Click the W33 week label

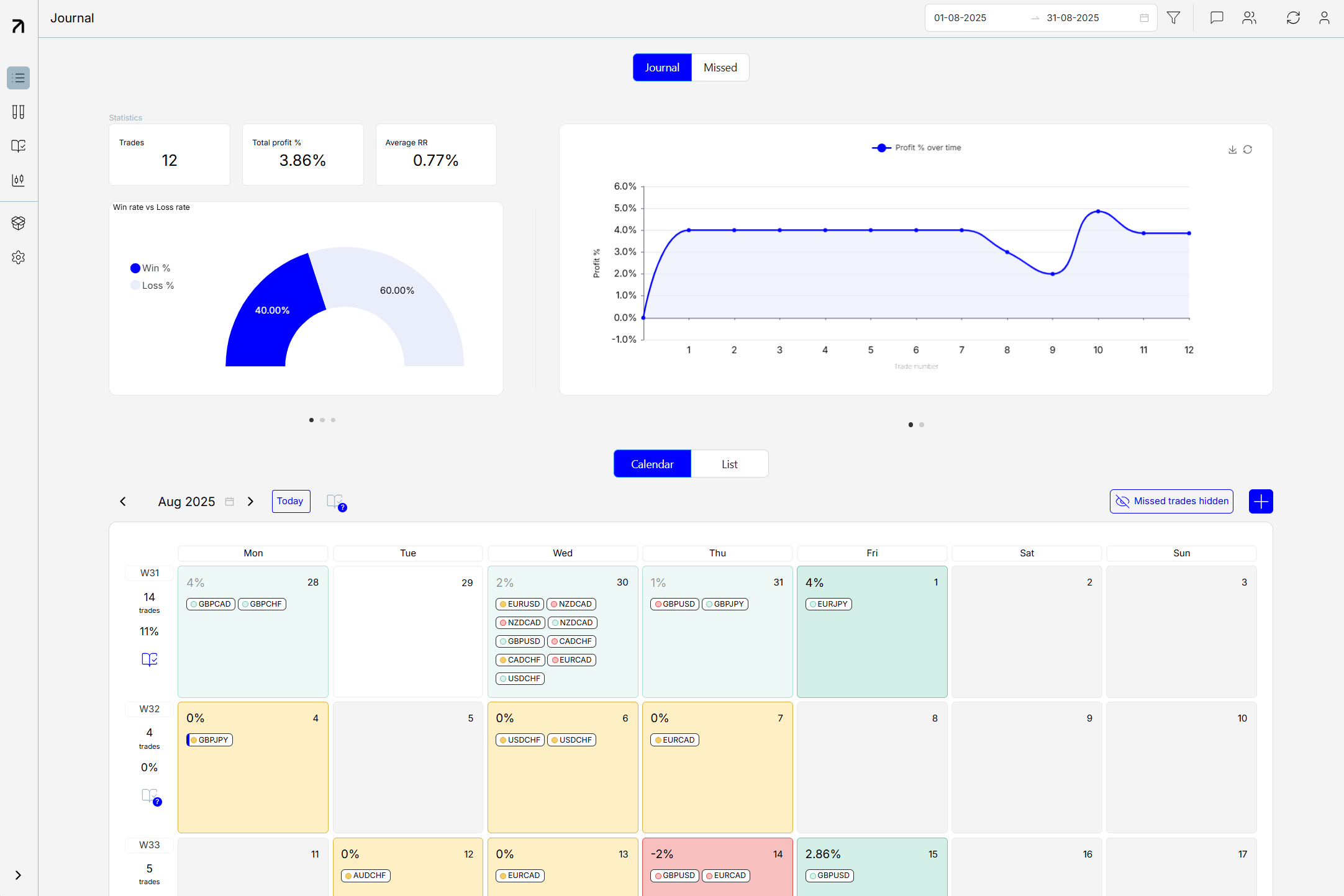150,845
